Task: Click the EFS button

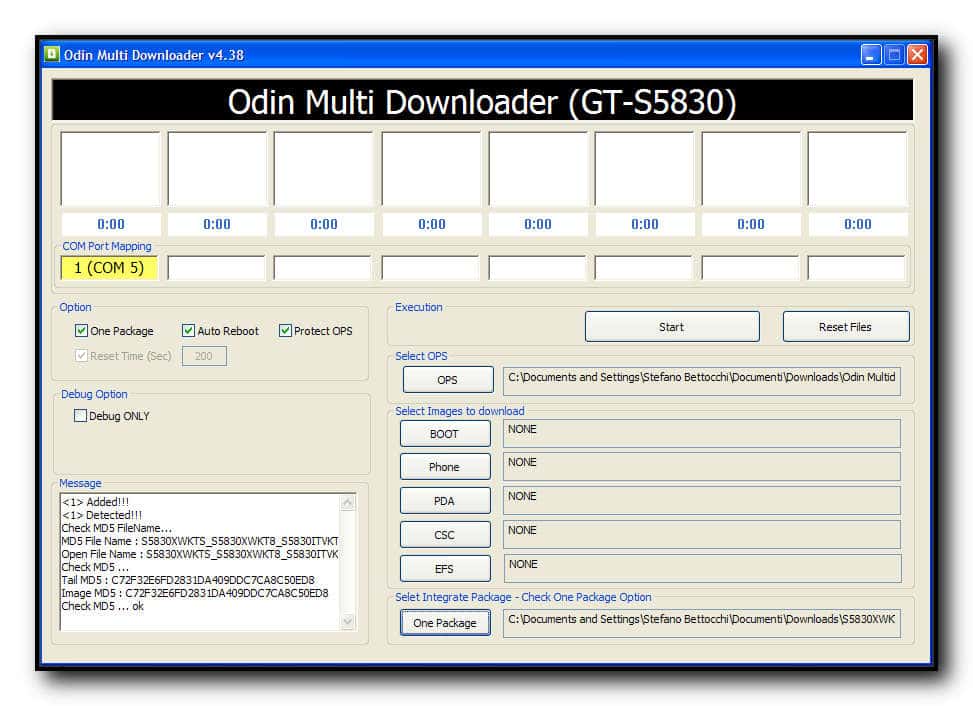Action: click(444, 569)
